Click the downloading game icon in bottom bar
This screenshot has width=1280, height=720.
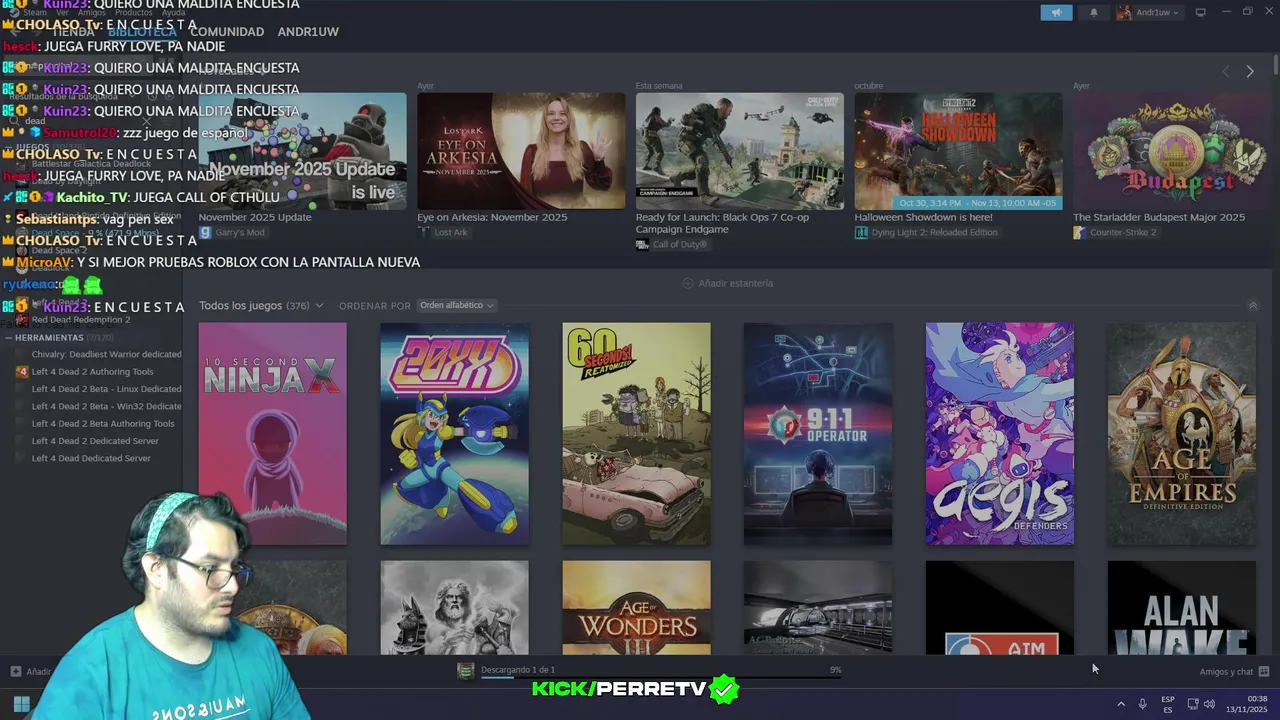[x=466, y=671]
